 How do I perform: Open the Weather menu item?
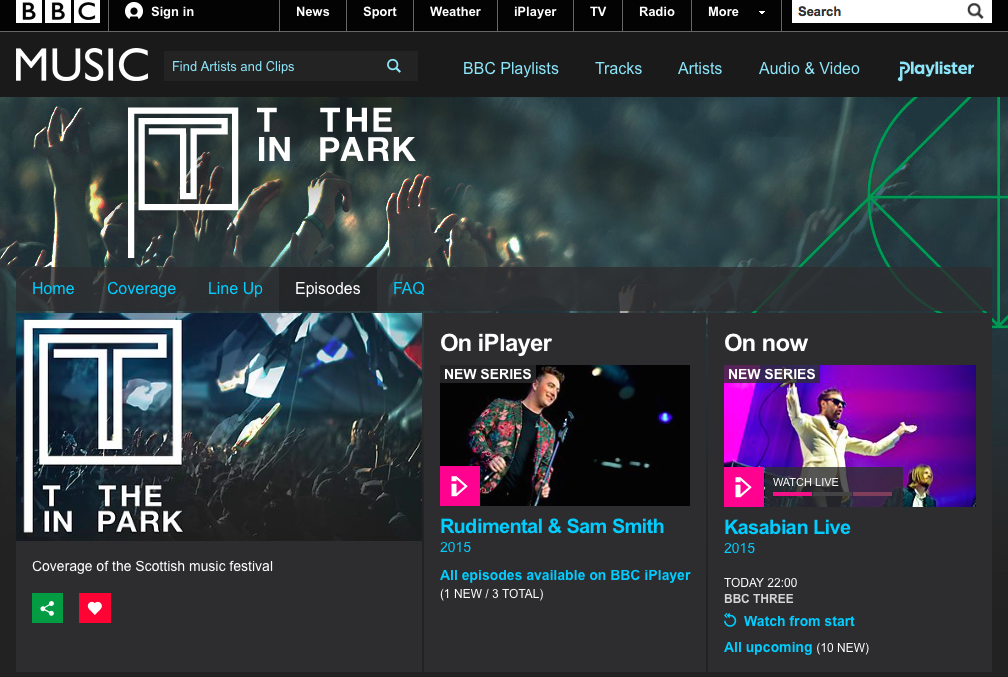click(x=455, y=12)
